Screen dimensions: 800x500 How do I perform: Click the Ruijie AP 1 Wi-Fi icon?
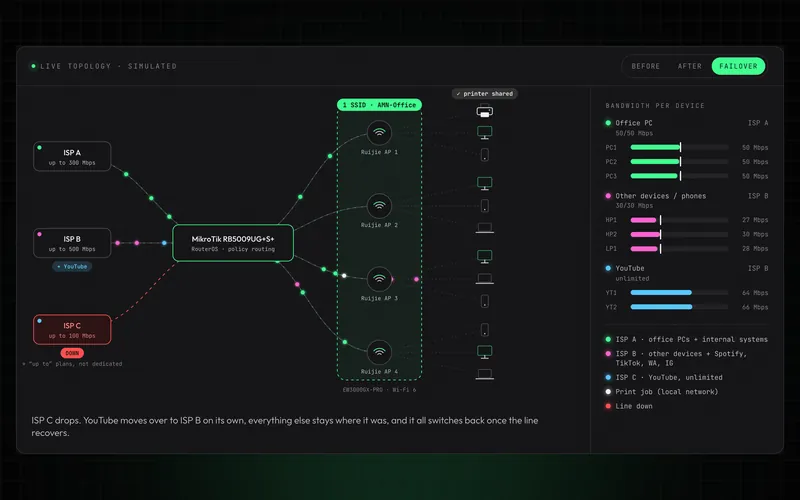pyautogui.click(x=379, y=133)
